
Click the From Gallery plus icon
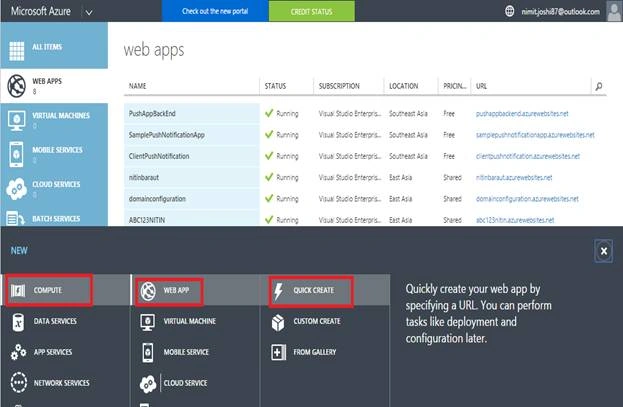278,352
